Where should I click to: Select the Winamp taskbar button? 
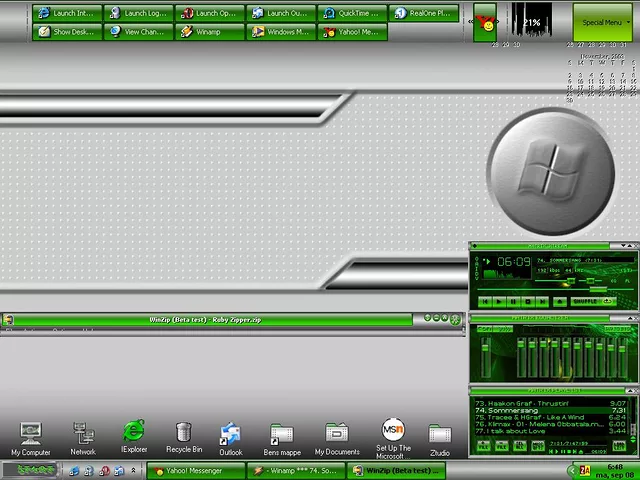coord(296,470)
